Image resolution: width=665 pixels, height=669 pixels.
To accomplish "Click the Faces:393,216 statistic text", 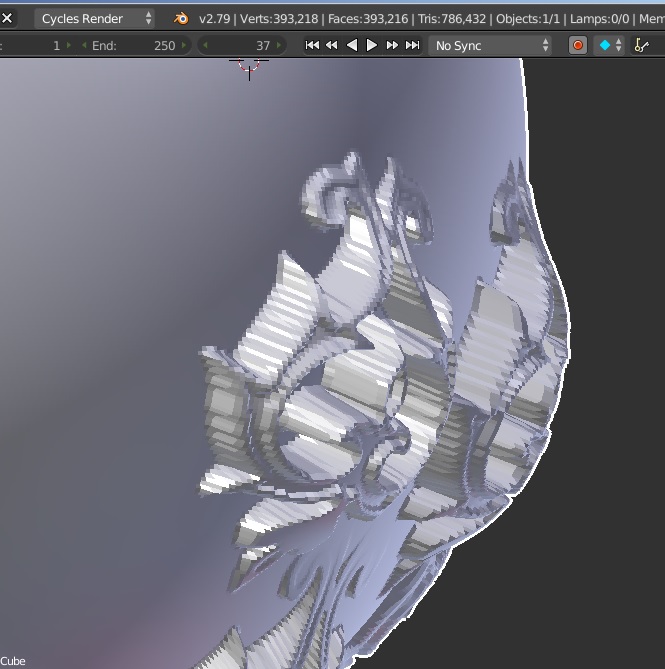I will click(x=368, y=19).
